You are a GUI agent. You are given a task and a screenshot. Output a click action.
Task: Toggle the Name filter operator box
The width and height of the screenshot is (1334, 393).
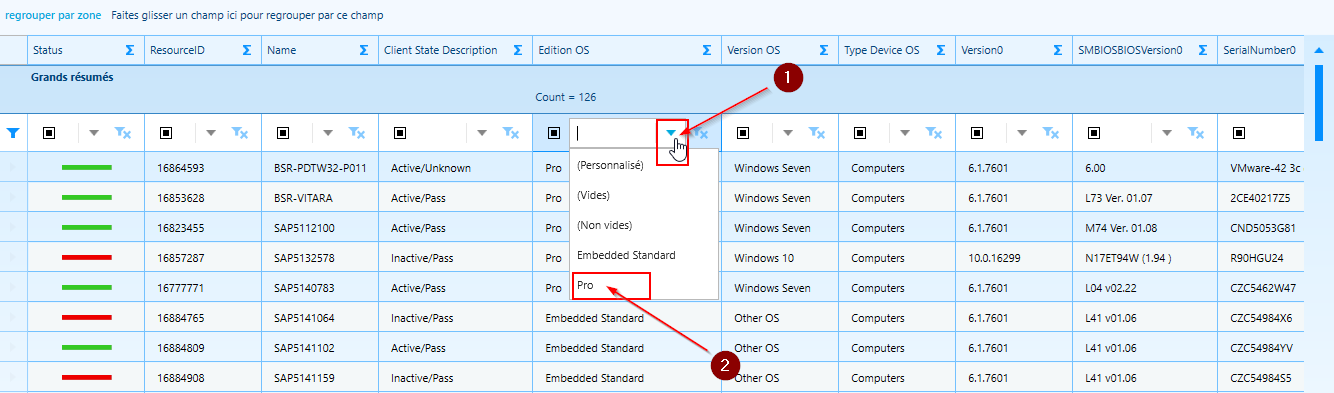(282, 132)
